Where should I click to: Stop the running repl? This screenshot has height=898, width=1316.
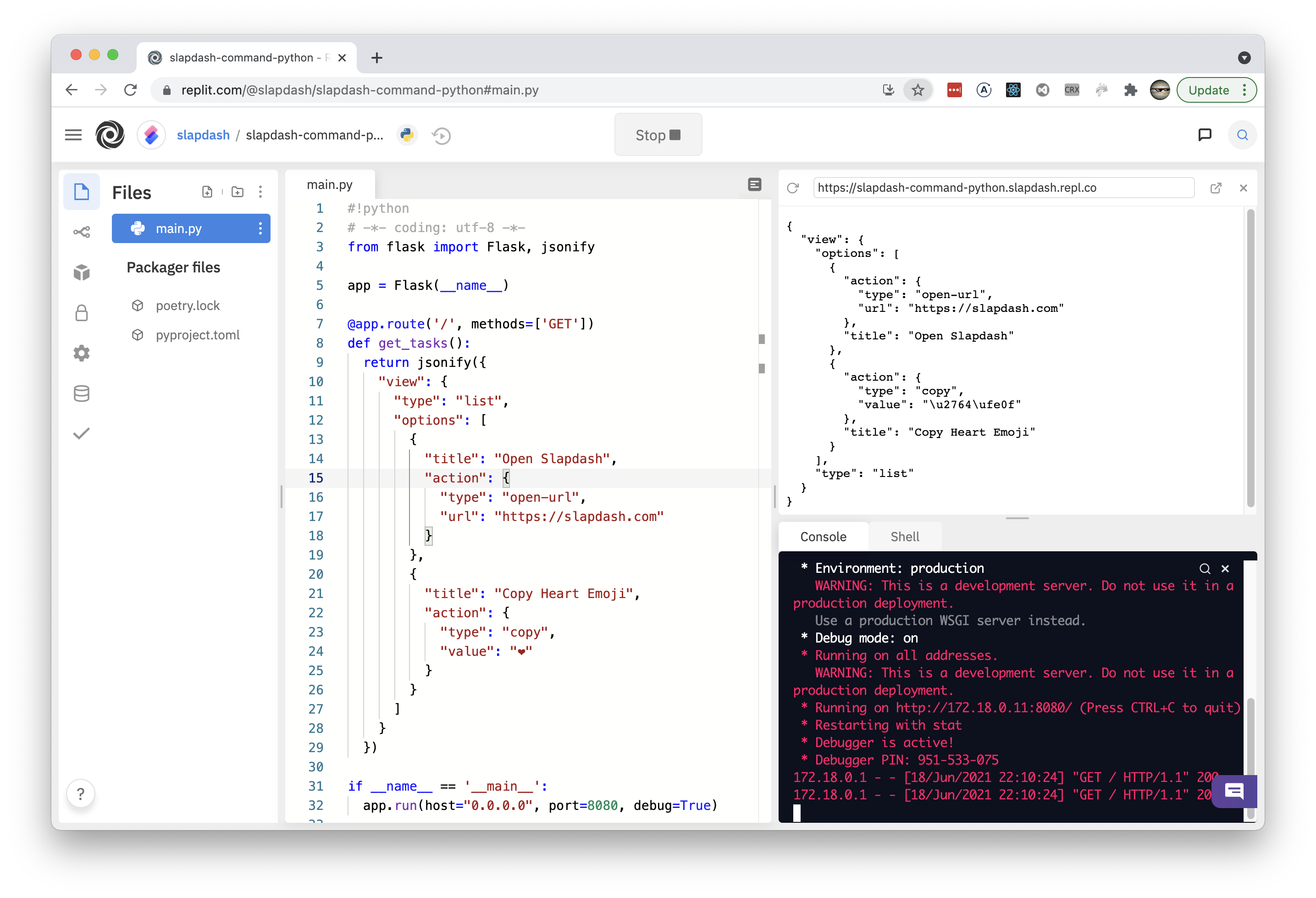pos(658,135)
